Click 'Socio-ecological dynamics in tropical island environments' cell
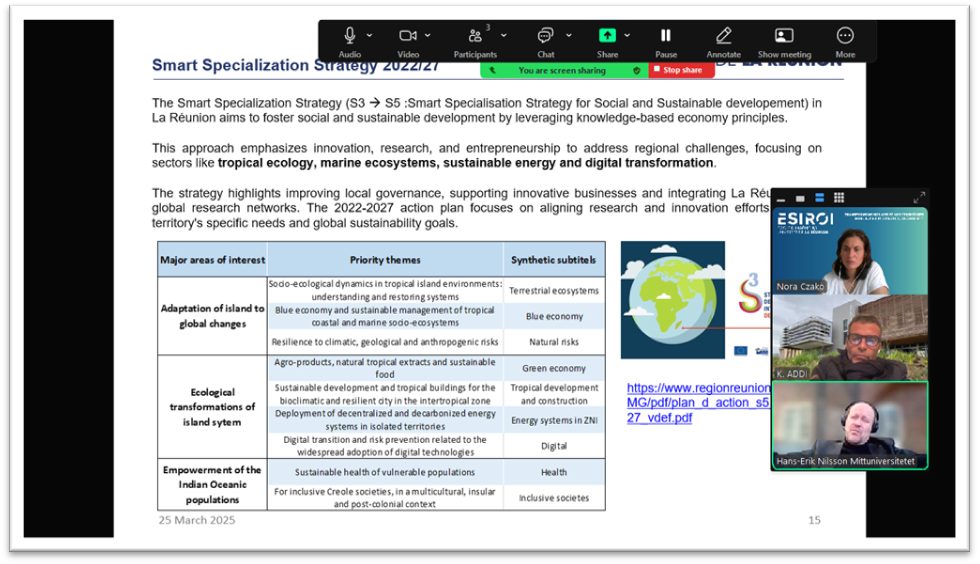This screenshot has width=980, height=564. (x=385, y=290)
